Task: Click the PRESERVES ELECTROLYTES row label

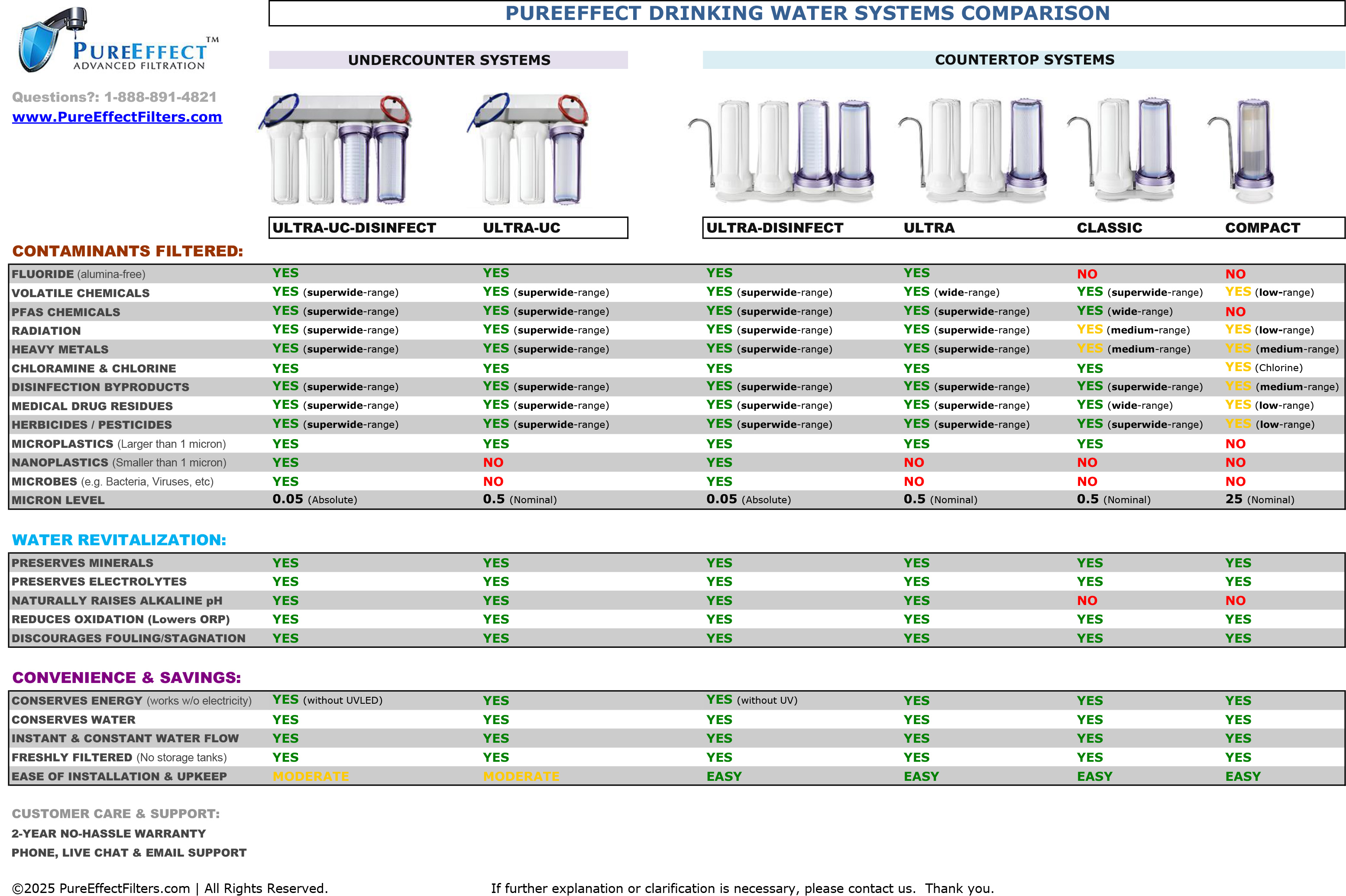Action: pos(99,582)
